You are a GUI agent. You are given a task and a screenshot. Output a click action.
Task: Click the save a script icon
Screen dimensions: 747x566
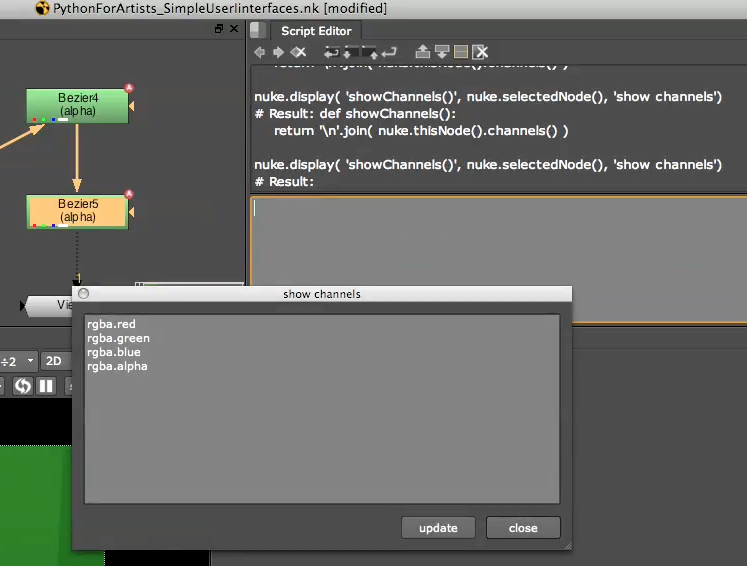370,52
